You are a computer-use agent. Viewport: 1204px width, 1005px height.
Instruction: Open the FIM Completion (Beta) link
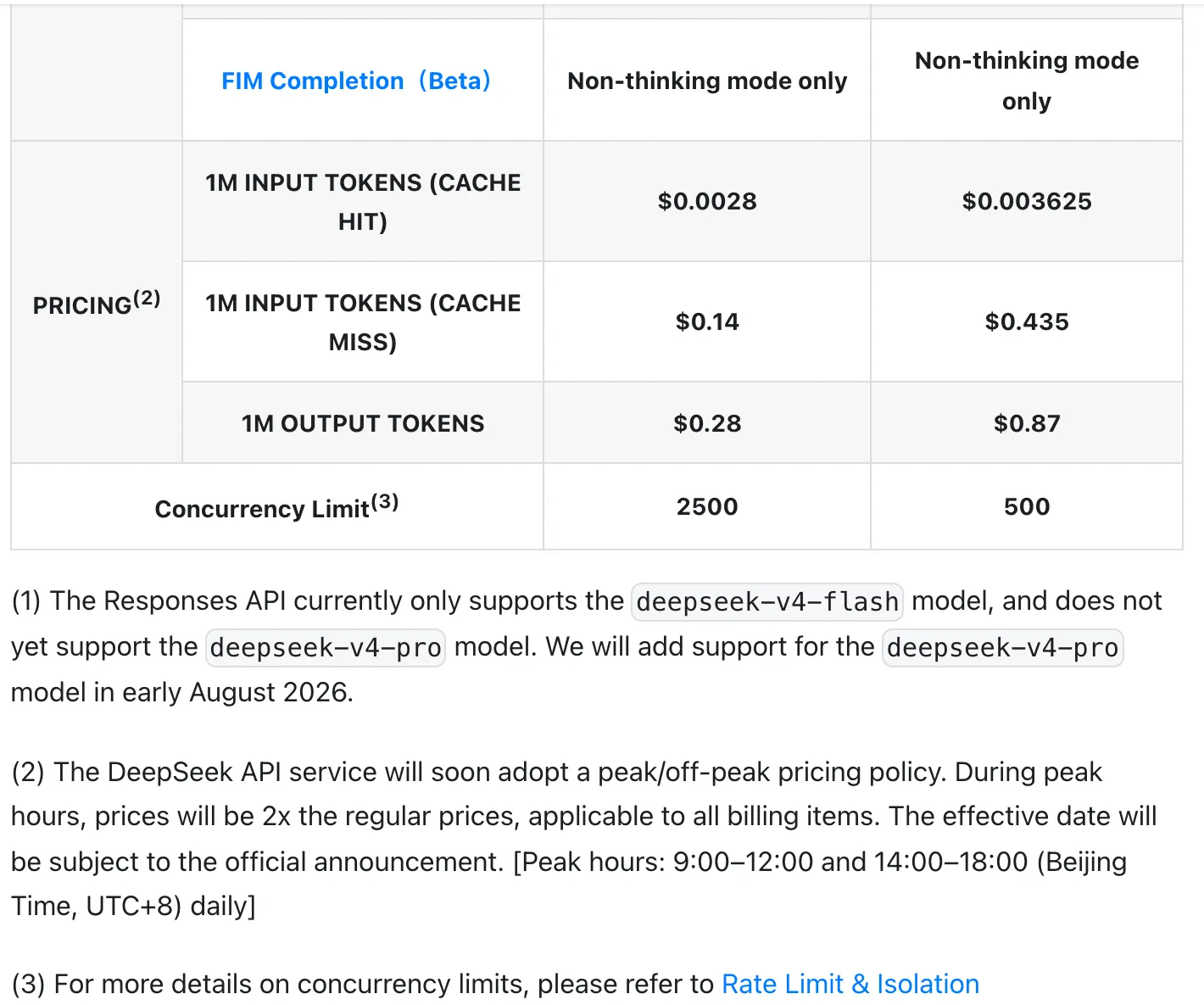pos(356,81)
